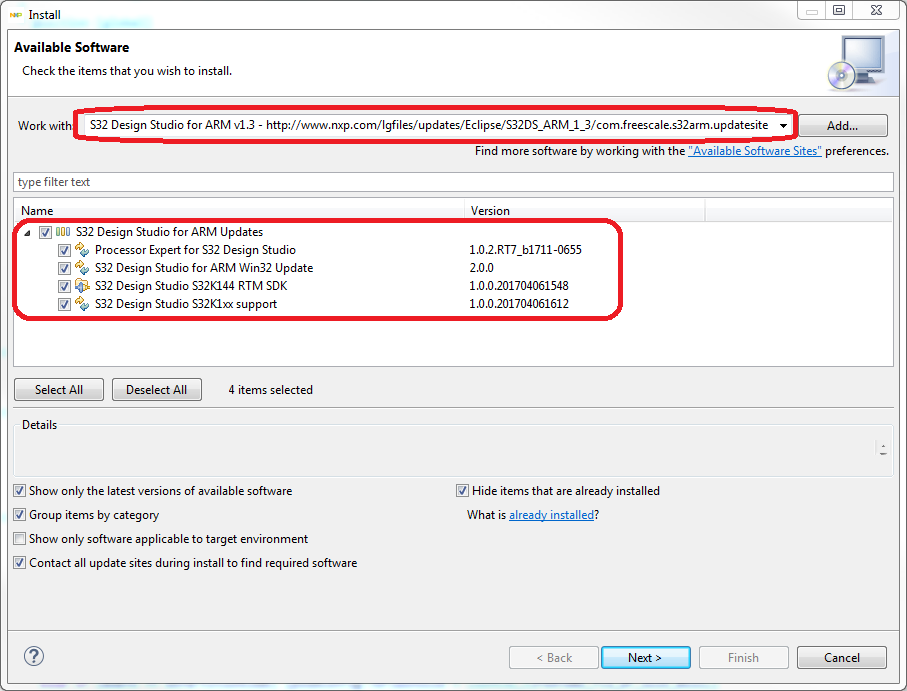Click the Processor Expert feature icon
The height and width of the screenshot is (691, 907).
(82, 250)
